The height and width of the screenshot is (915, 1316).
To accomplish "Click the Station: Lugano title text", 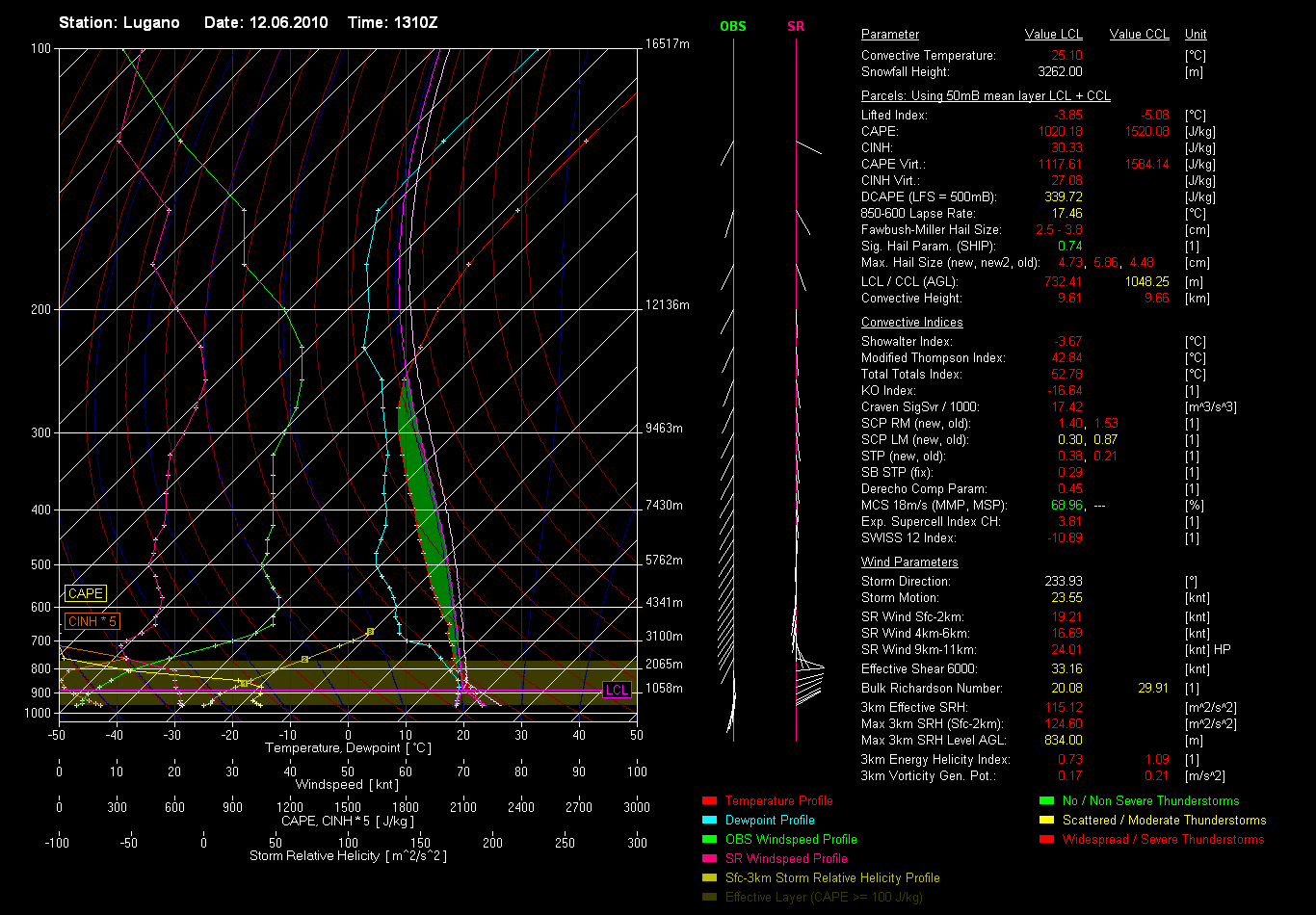I will (x=119, y=22).
